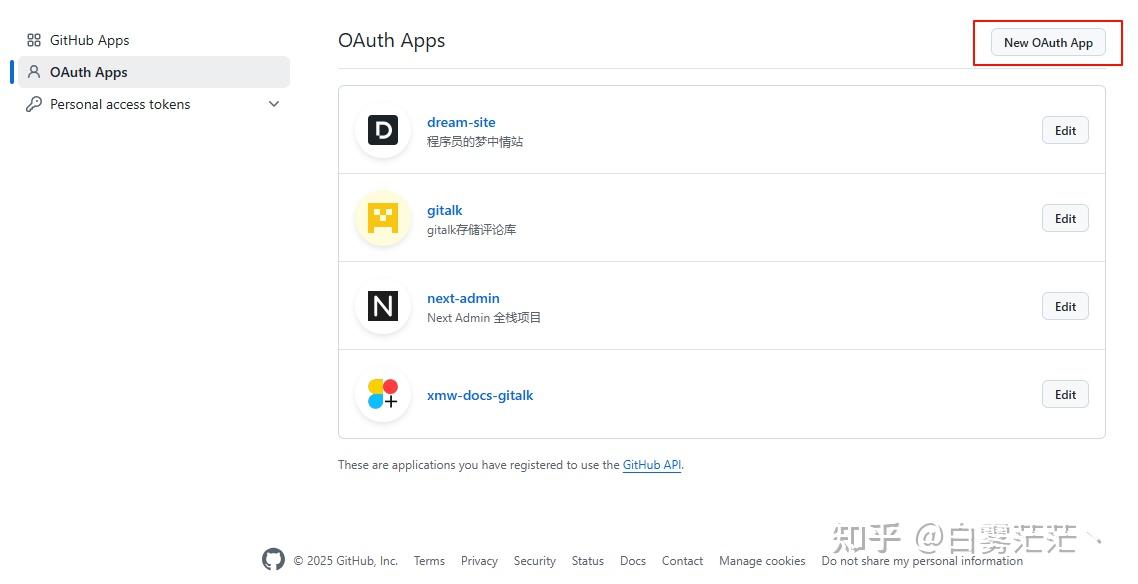
Task: Click the key icon beside Personal access tokens
Action: pyautogui.click(x=34, y=104)
